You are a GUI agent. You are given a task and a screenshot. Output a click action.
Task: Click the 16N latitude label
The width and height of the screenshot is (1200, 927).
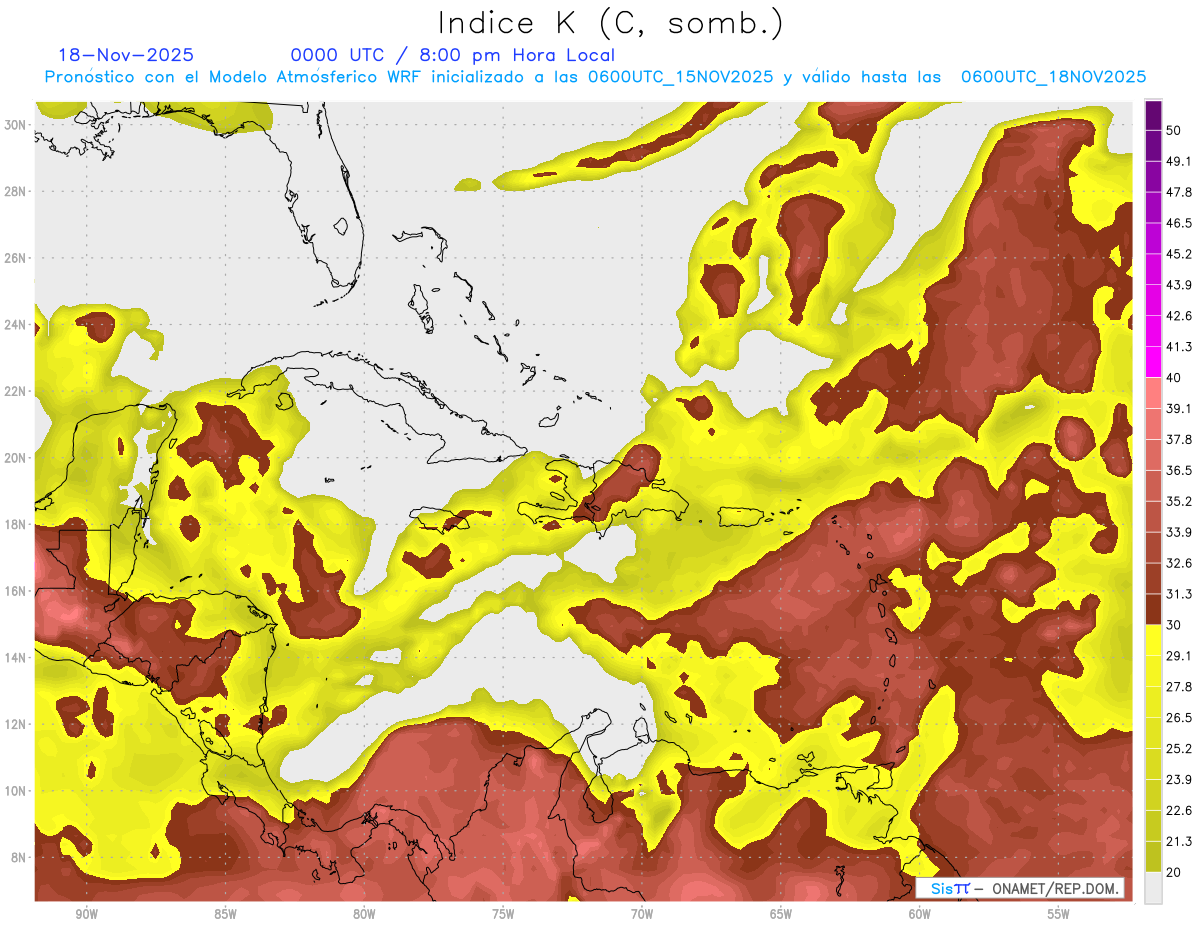(x=16, y=591)
